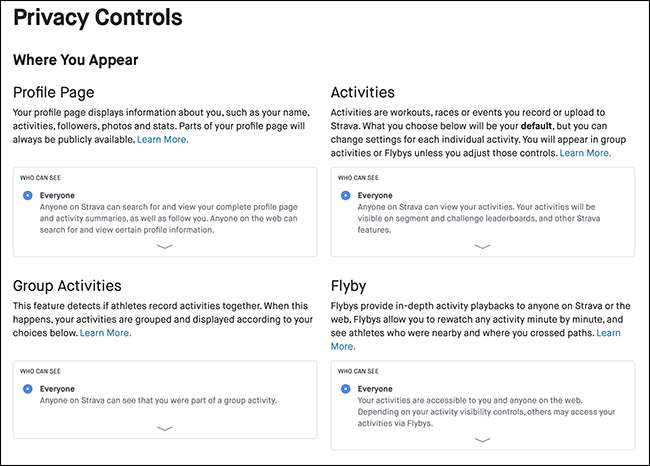Select Everyone radio for Activities
The height and width of the screenshot is (466, 650).
345,196
